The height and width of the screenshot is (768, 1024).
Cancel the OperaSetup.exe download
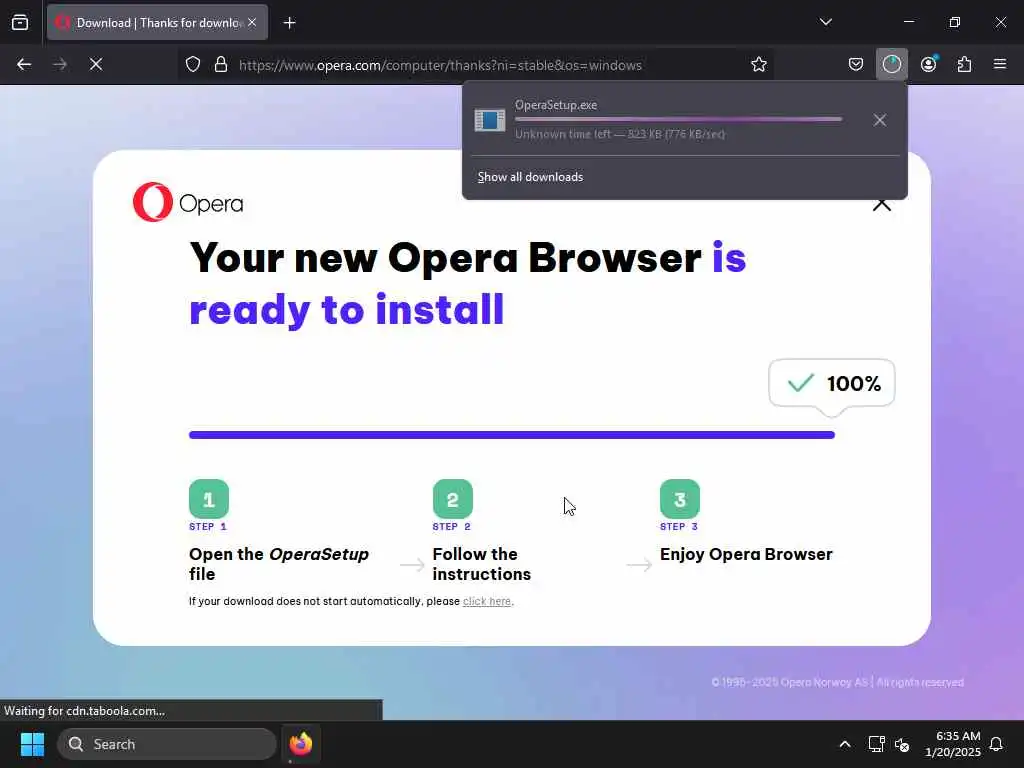pyautogui.click(x=880, y=120)
